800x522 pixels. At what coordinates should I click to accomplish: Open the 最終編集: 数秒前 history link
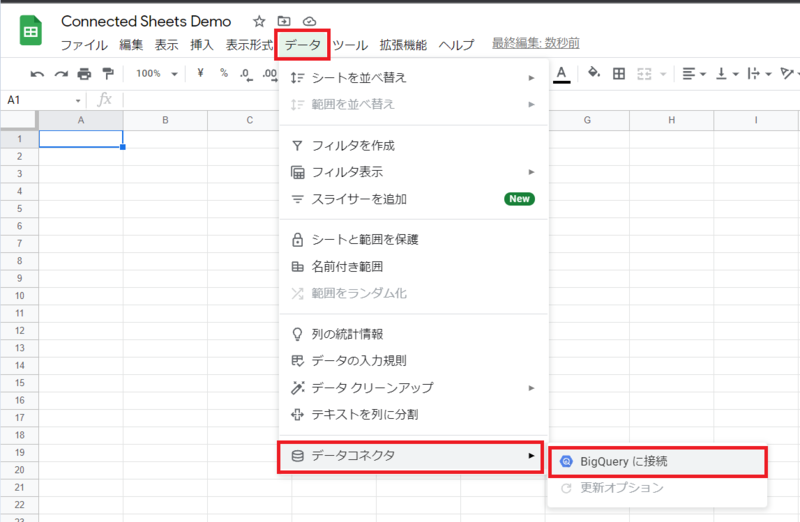(x=536, y=43)
